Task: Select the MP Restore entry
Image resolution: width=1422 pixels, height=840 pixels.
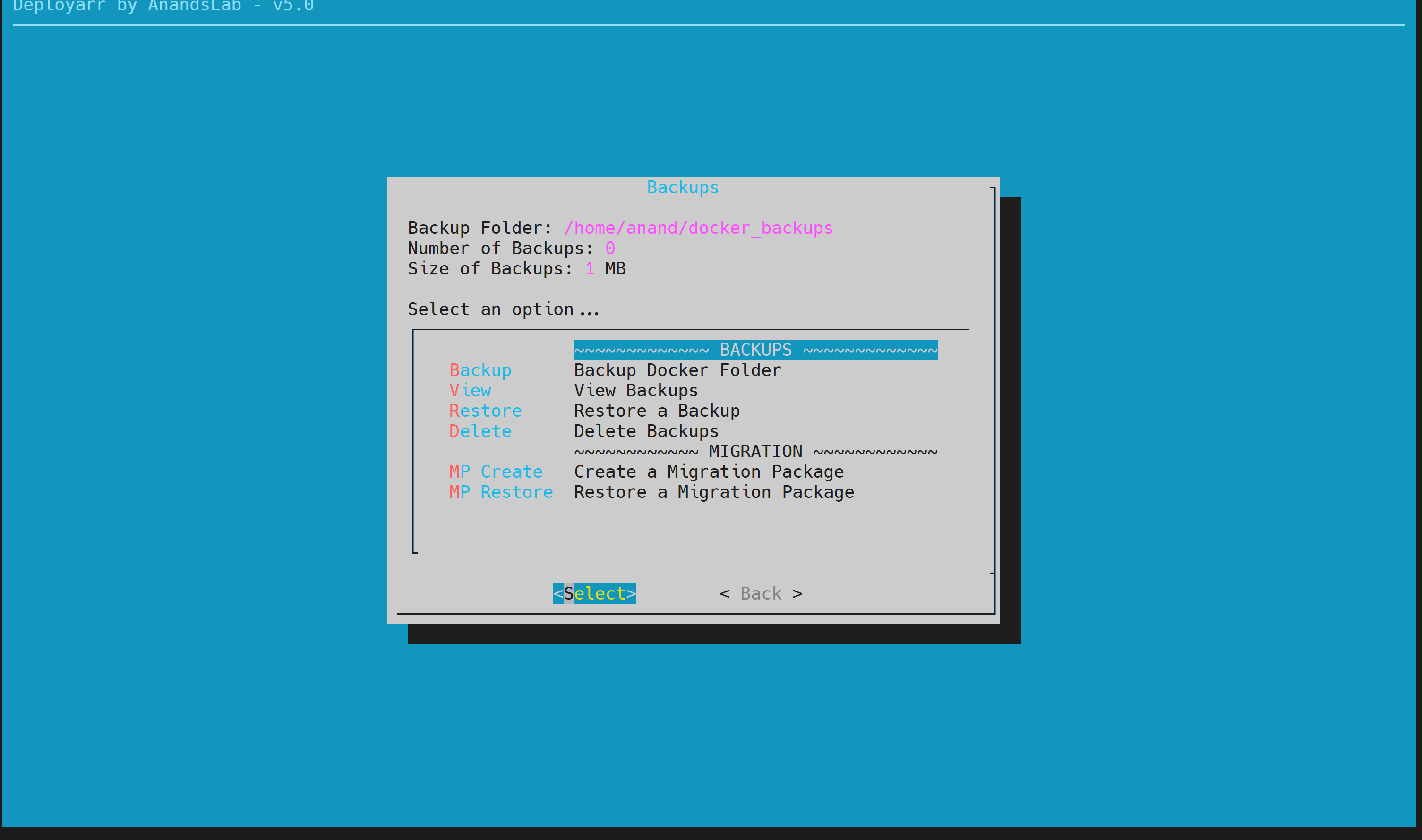Action: (501, 492)
